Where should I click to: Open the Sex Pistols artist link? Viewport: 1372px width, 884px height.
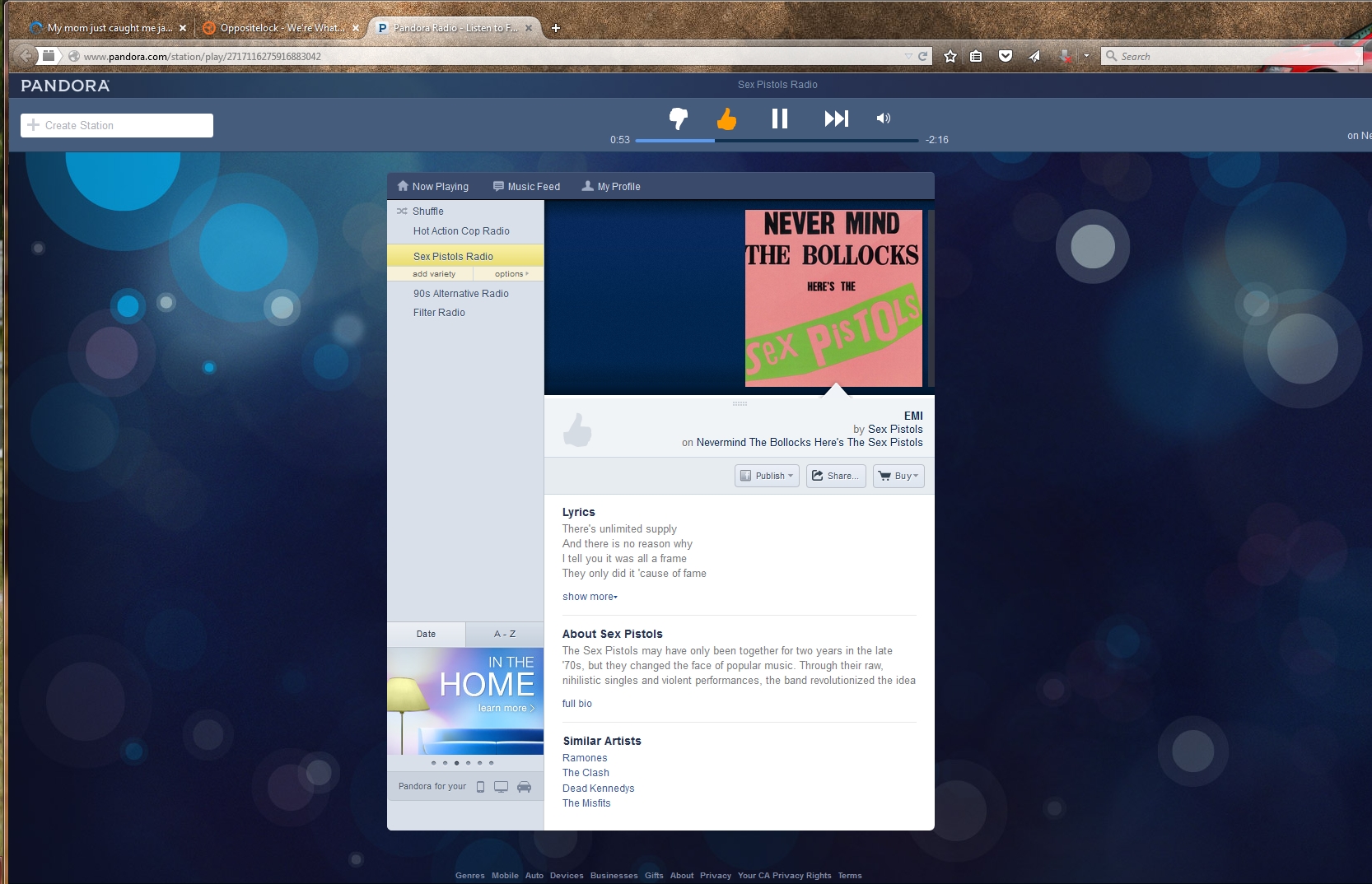tap(895, 430)
